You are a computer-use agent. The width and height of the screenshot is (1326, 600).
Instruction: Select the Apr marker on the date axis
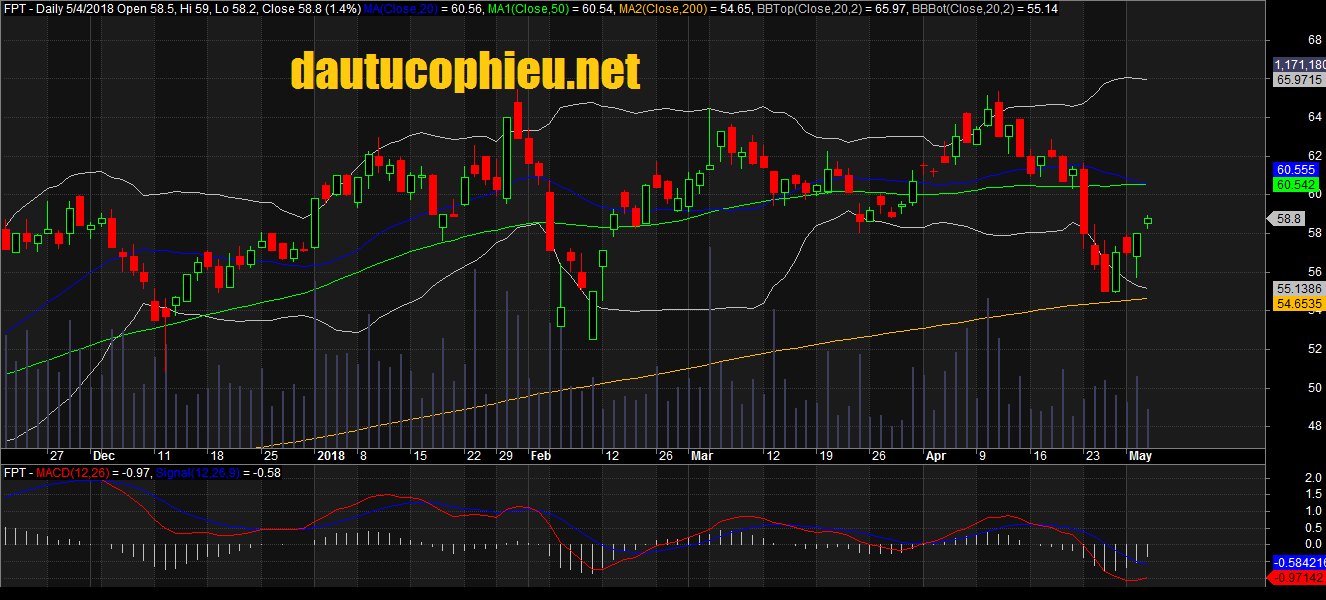tap(939, 456)
